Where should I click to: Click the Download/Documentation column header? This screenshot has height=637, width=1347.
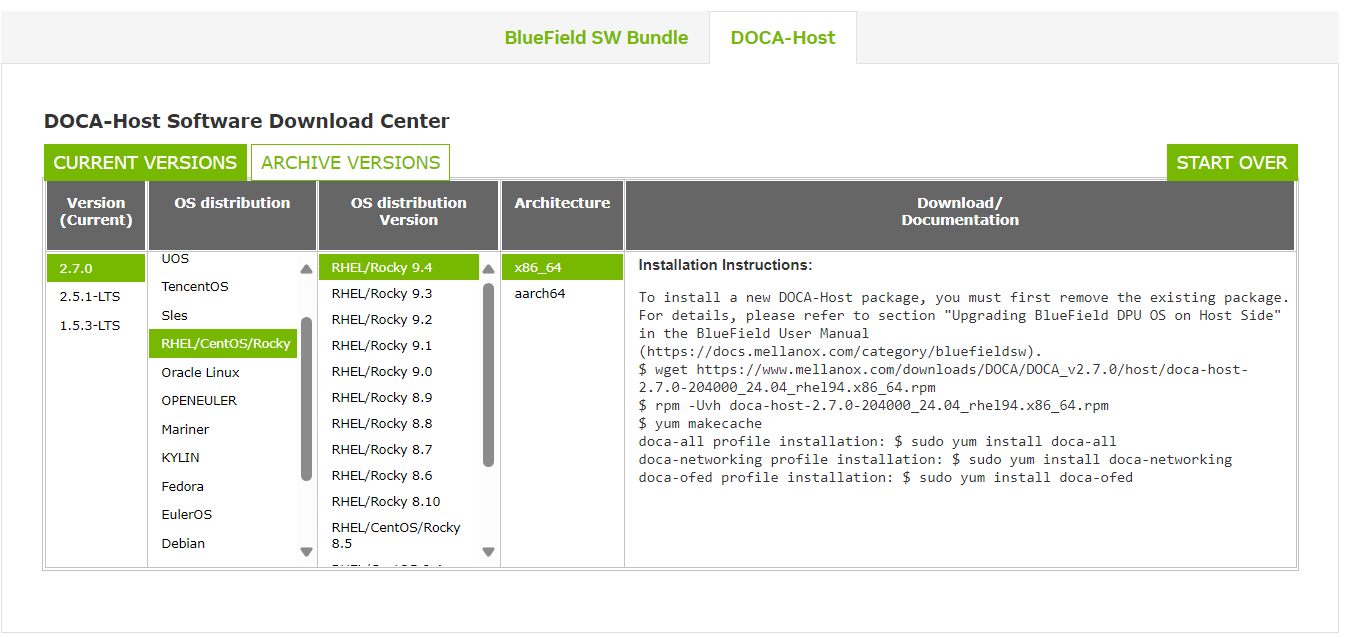pyautogui.click(x=960, y=215)
